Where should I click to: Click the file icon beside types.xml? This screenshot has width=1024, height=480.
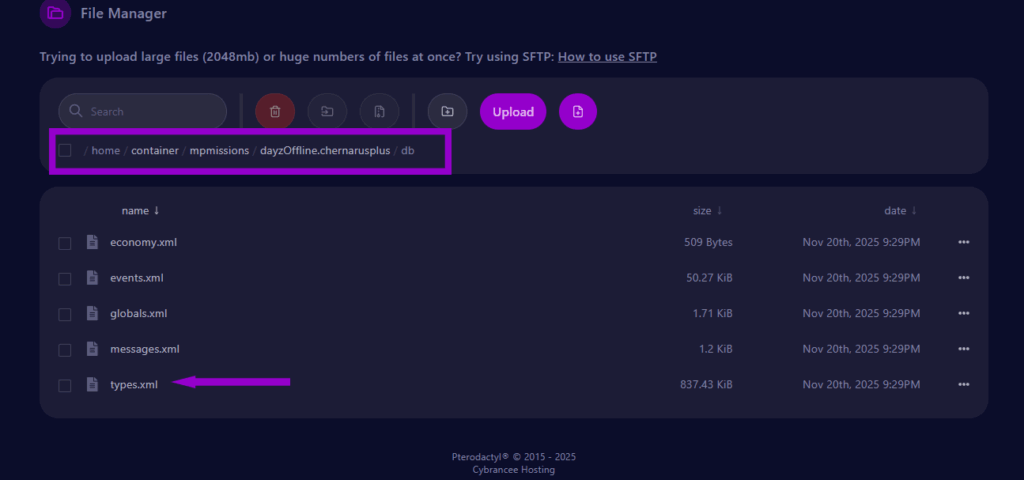click(x=93, y=384)
